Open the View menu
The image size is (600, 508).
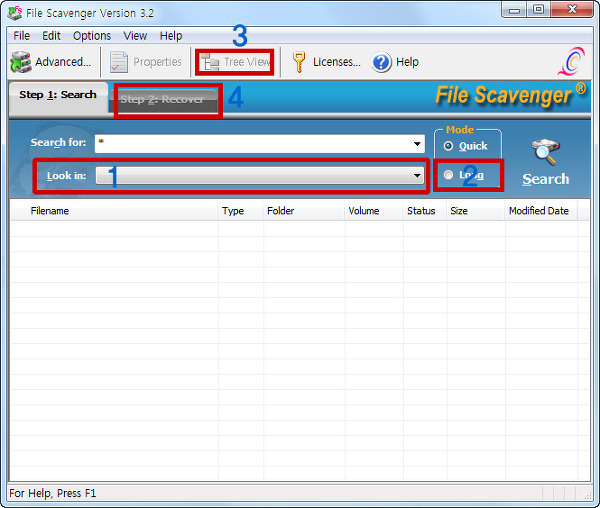(135, 36)
